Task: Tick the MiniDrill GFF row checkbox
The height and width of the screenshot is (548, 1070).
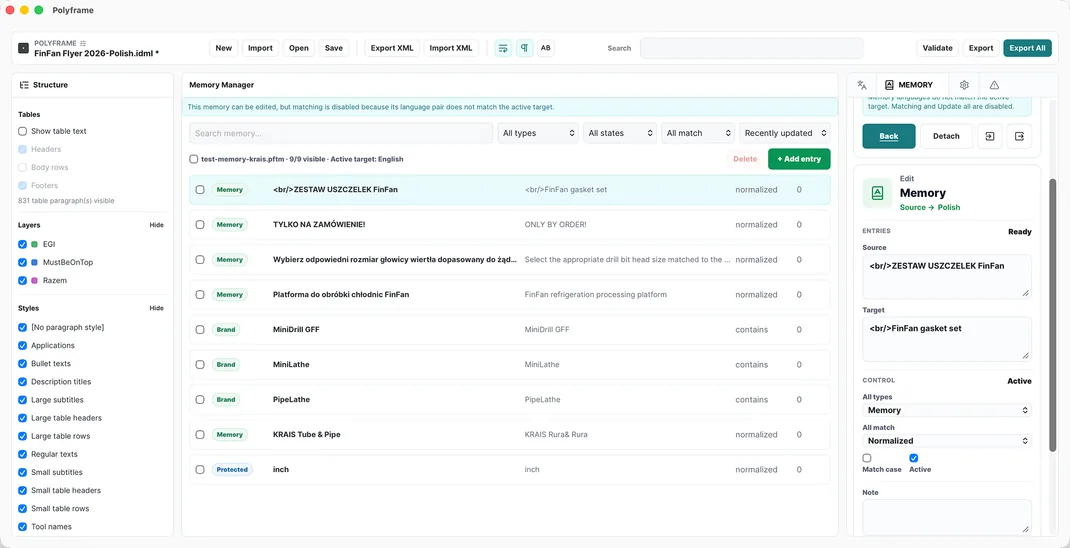Action: click(200, 330)
